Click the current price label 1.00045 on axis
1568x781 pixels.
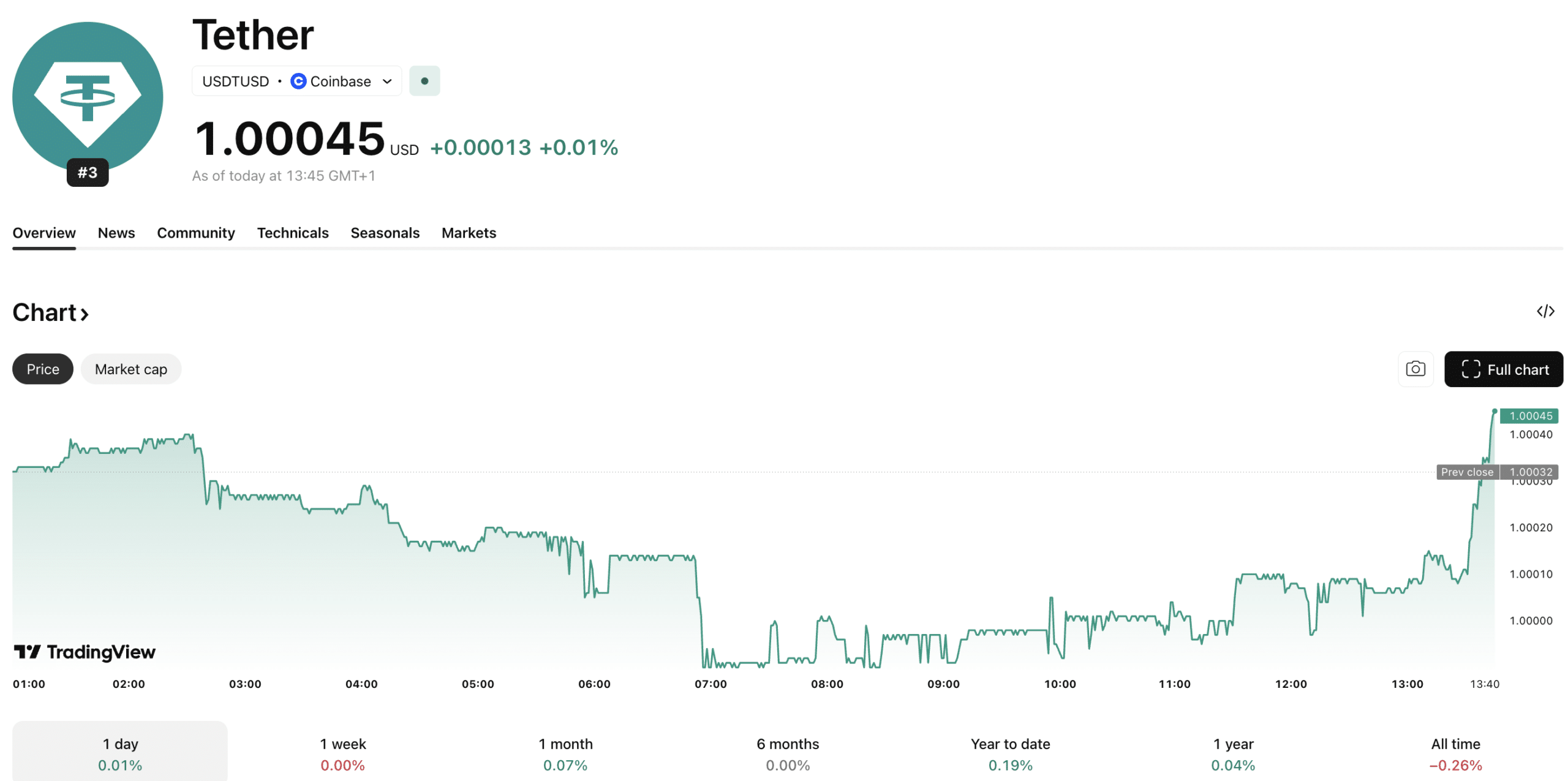point(1530,415)
